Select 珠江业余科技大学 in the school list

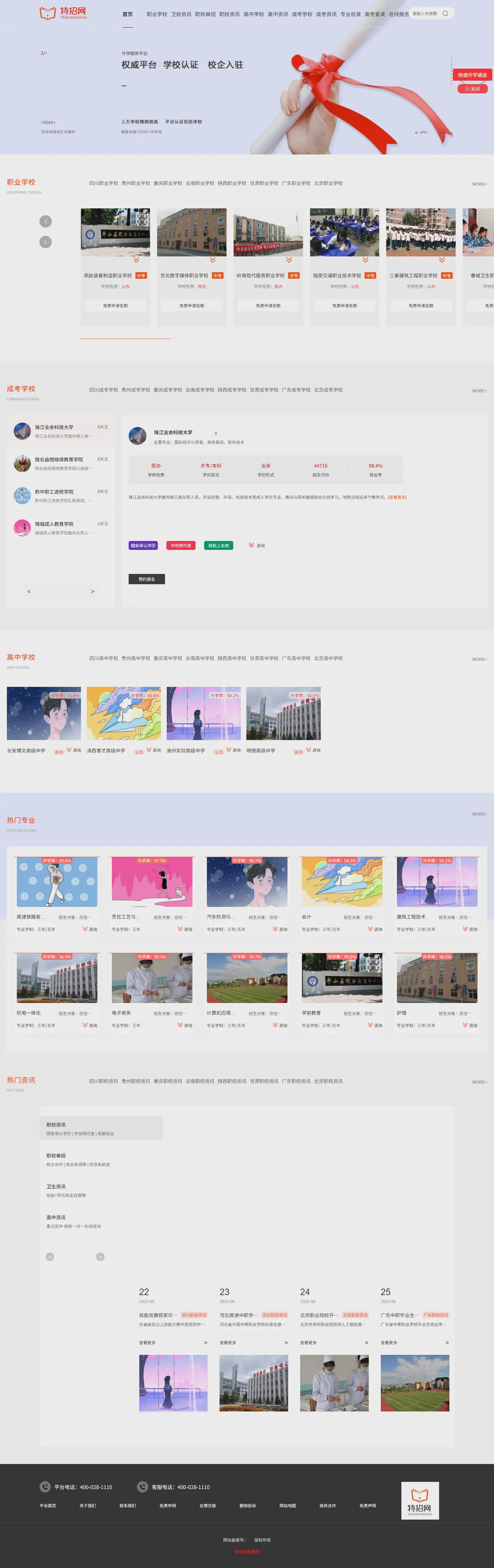pyautogui.click(x=61, y=431)
